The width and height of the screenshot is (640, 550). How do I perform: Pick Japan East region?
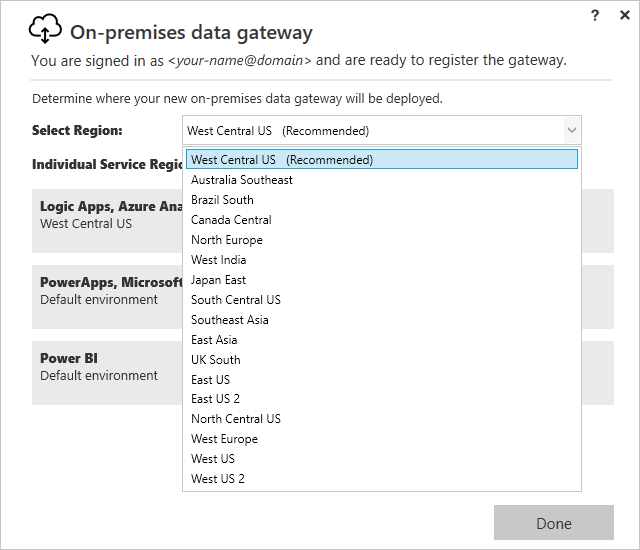218,280
